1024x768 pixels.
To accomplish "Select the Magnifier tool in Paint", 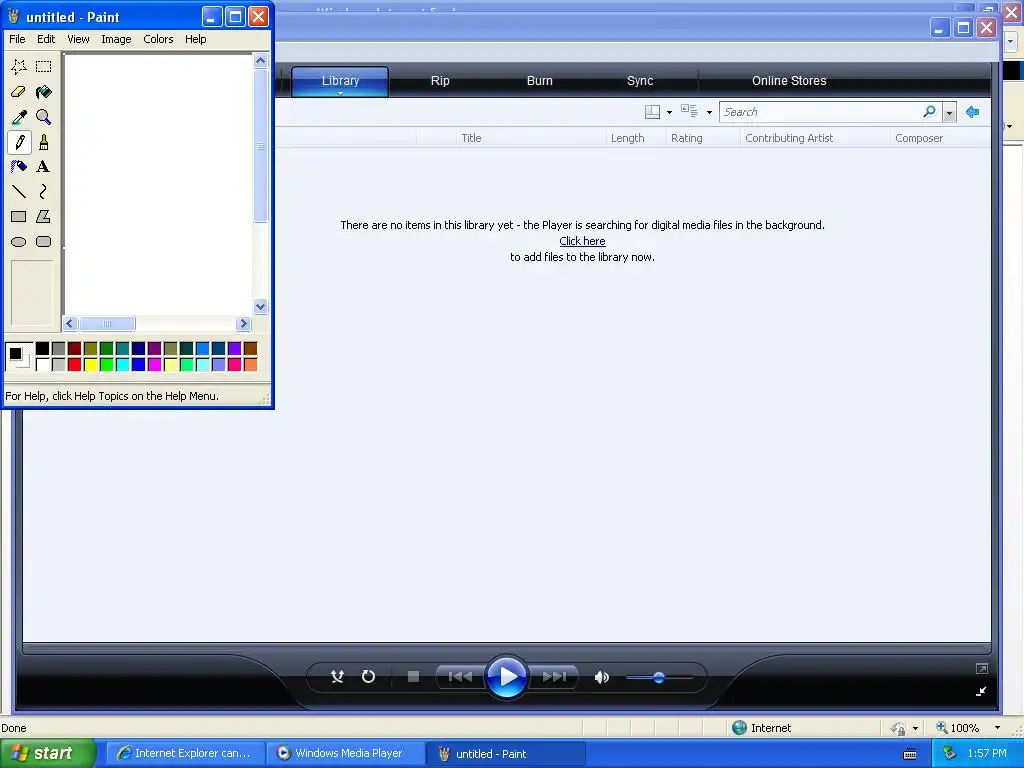I will (x=44, y=117).
